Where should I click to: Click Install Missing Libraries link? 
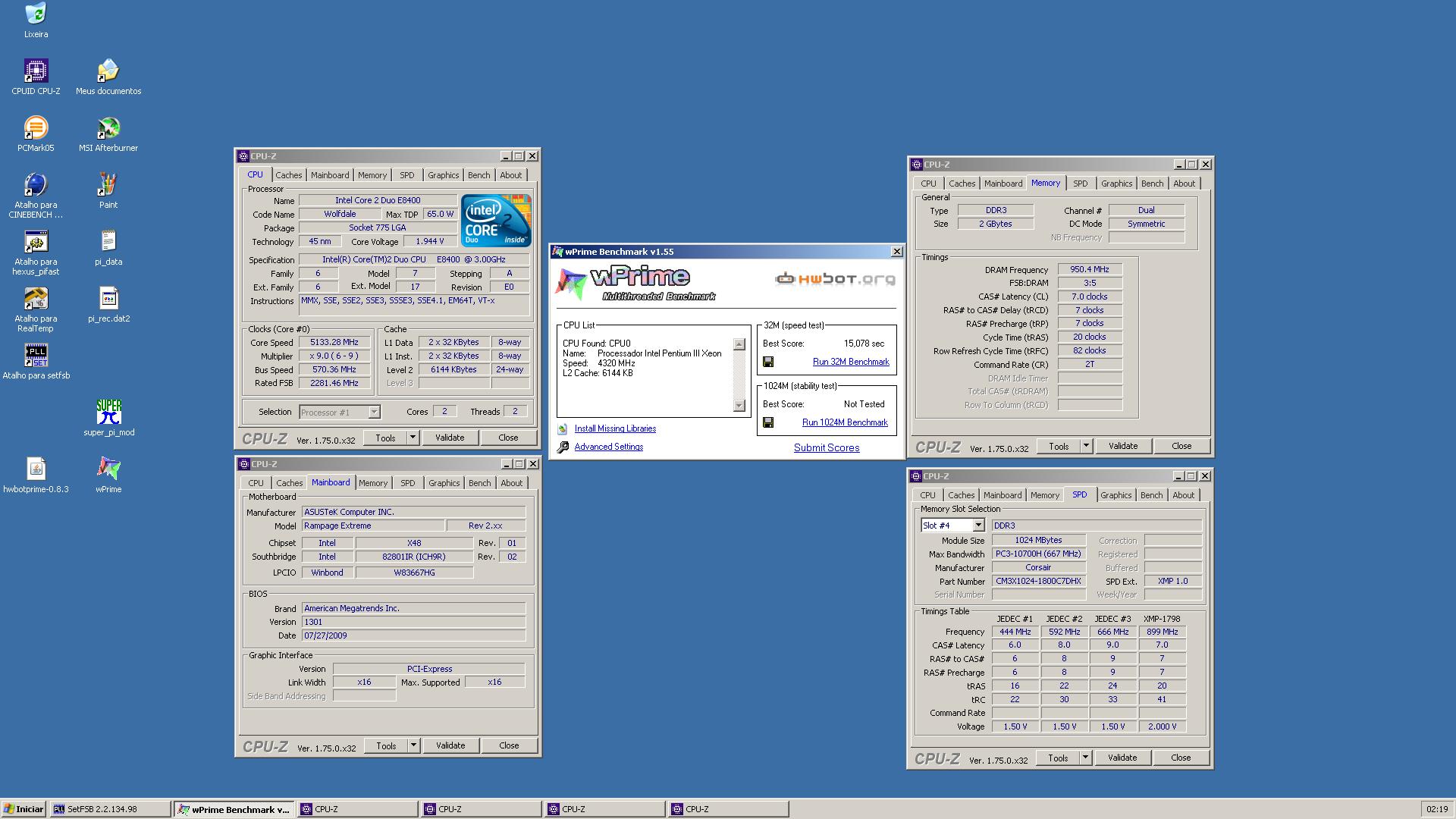615,429
